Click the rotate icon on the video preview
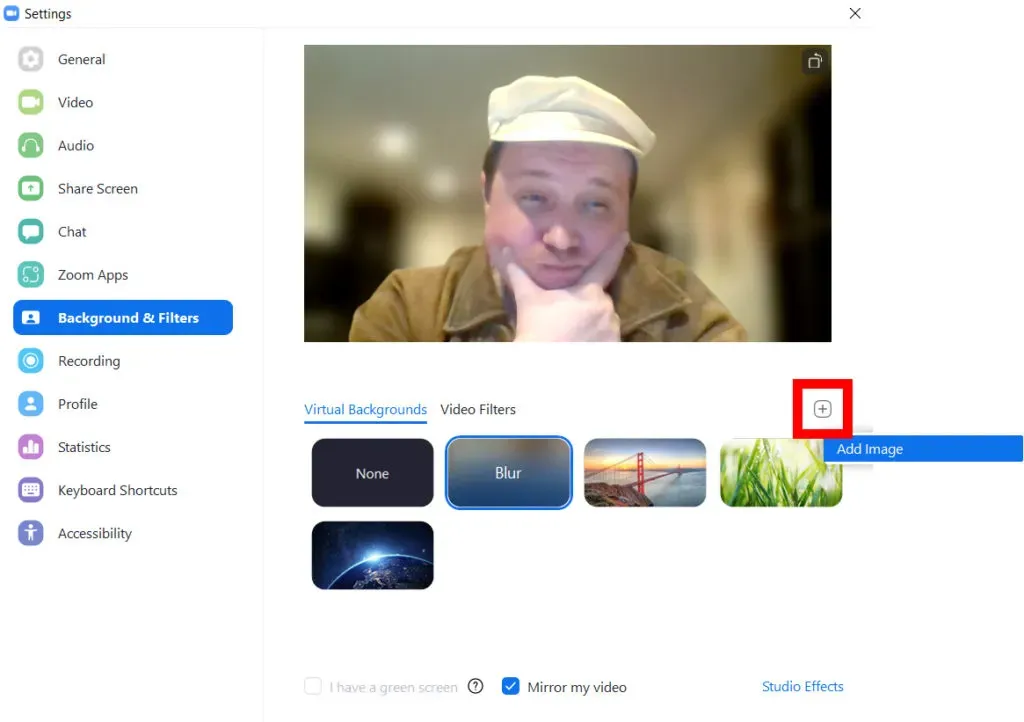Viewport: 1024px width, 722px height. (x=814, y=61)
